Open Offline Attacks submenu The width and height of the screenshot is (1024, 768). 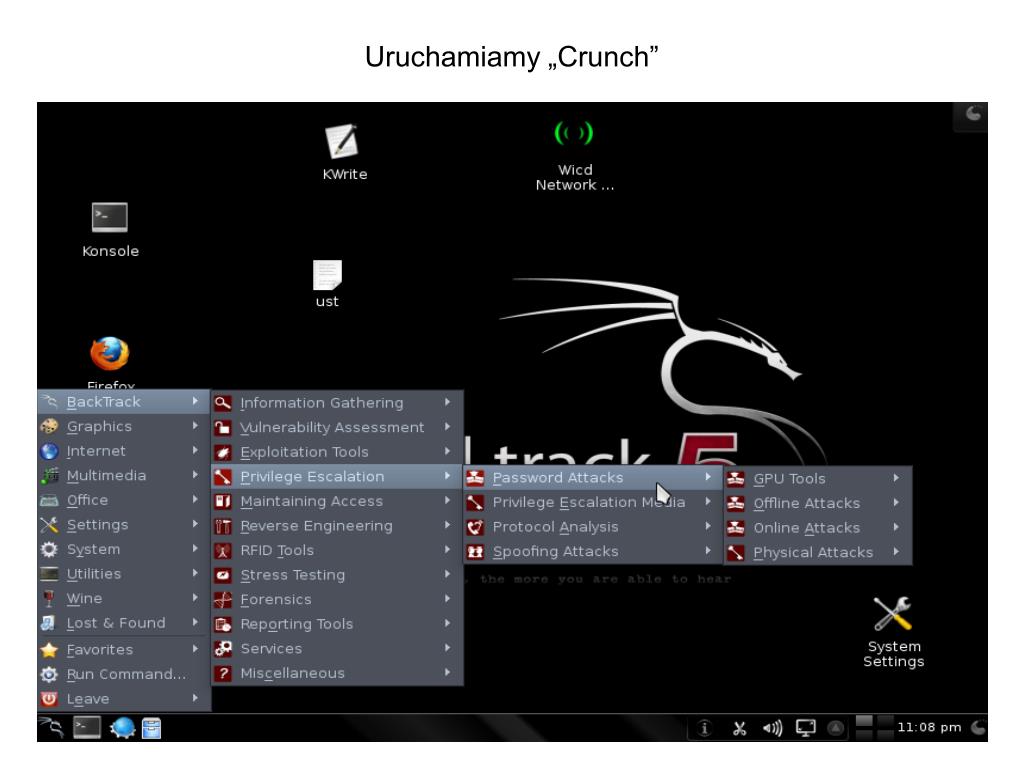tap(818, 504)
